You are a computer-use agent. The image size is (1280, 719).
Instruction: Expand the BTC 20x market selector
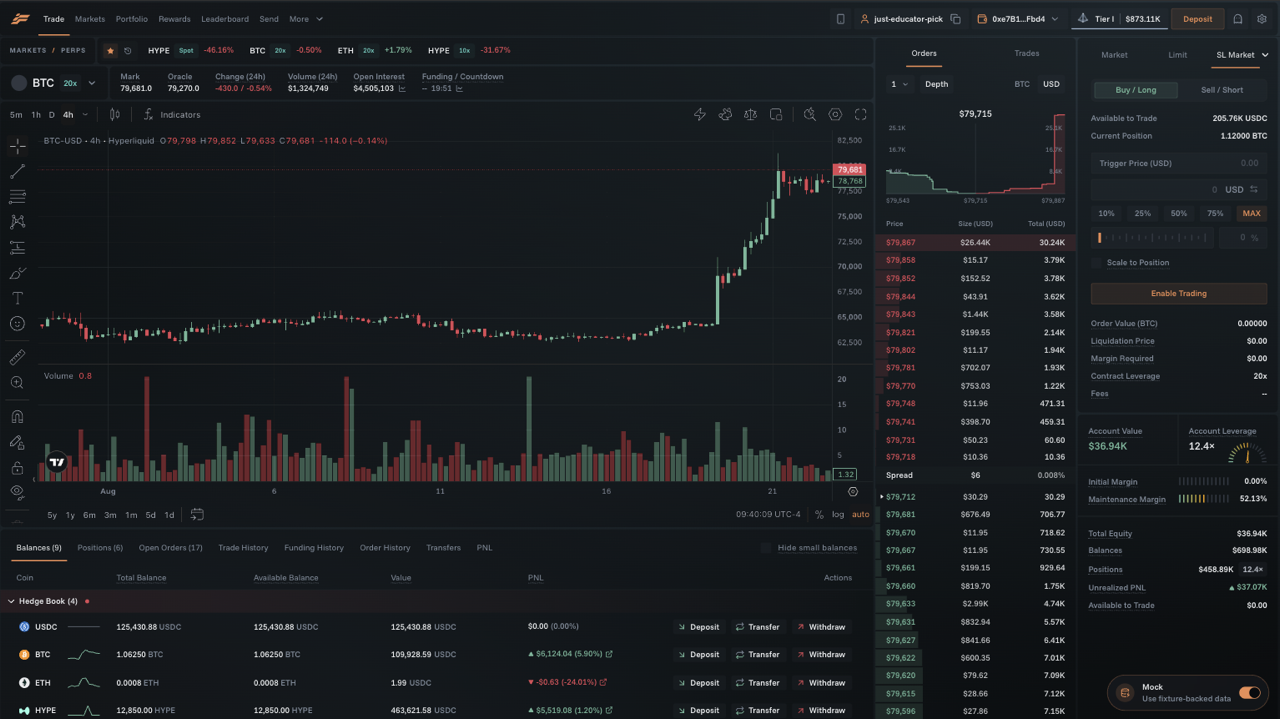tap(55, 83)
